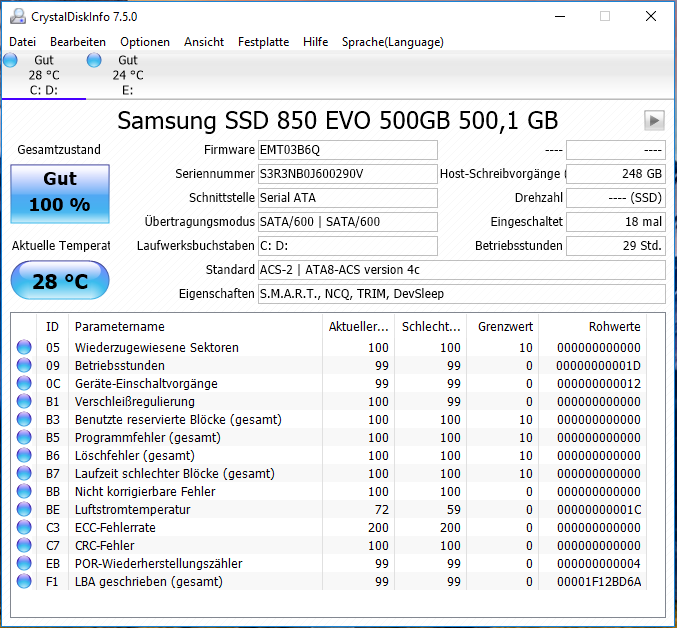Click the Grenzwert column header
677x628 pixels.
point(503,327)
